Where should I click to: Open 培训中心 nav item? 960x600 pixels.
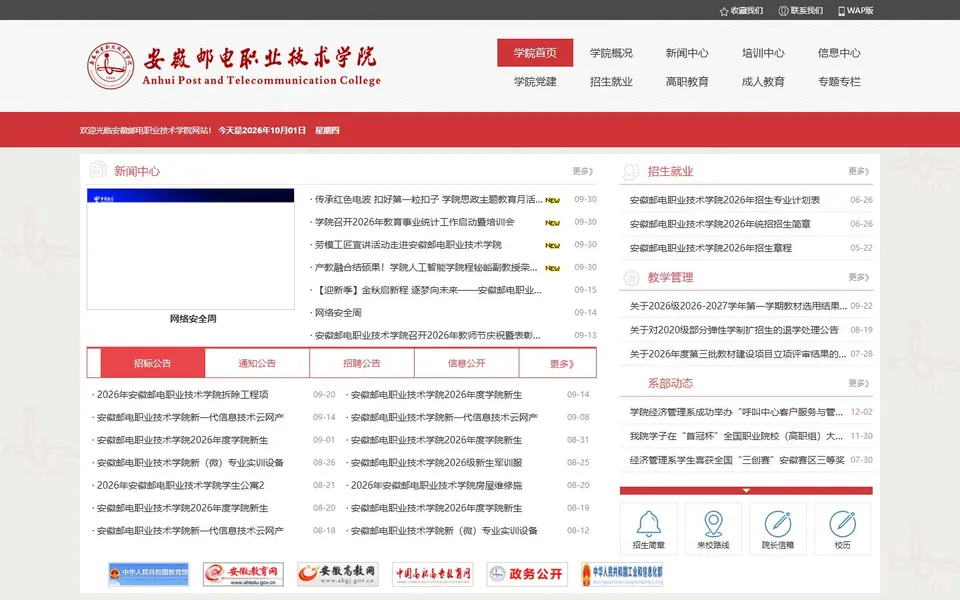(x=763, y=53)
